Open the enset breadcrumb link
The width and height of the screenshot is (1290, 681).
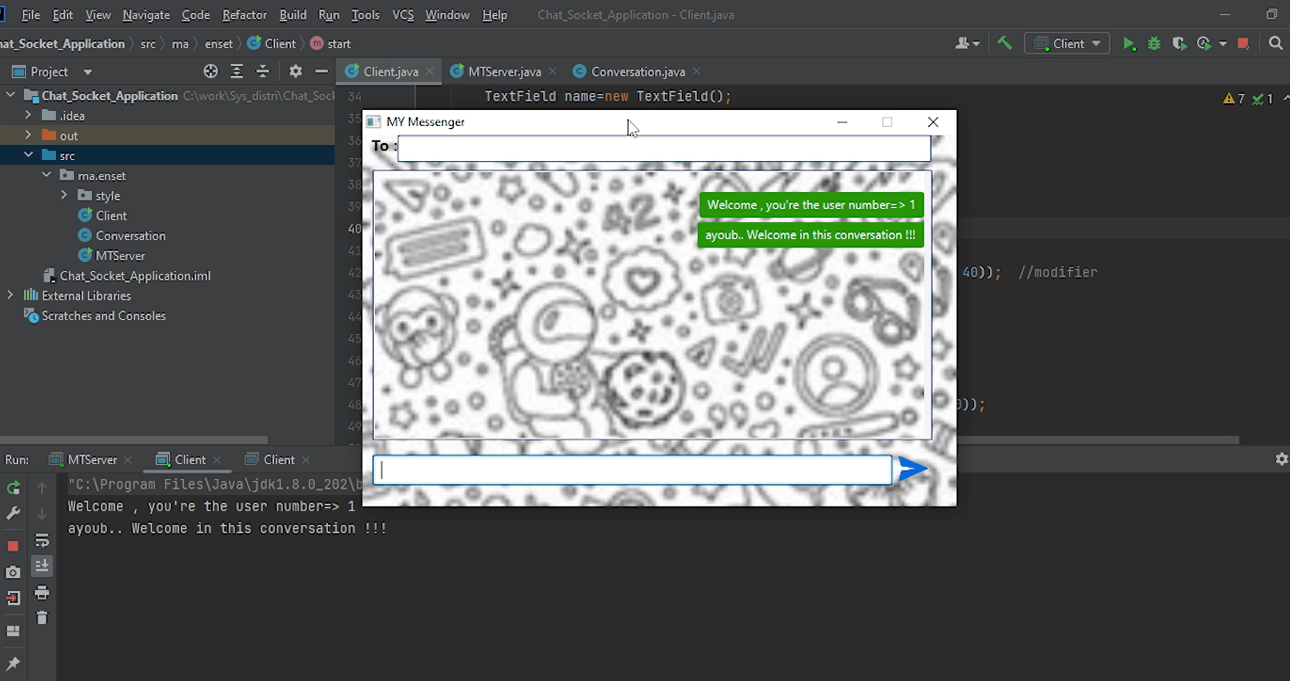(x=218, y=44)
